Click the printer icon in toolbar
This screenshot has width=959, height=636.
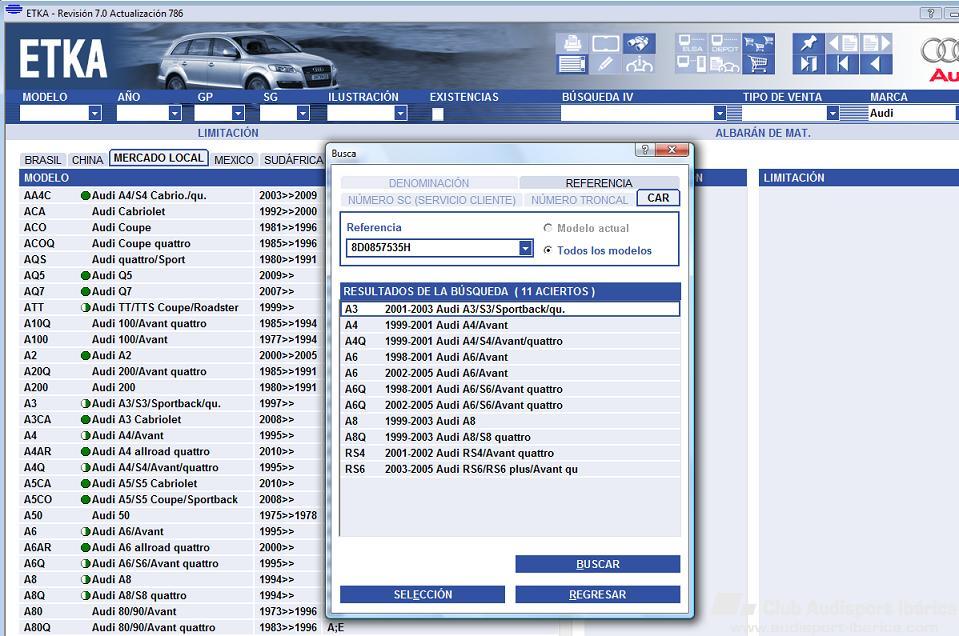[x=572, y=43]
